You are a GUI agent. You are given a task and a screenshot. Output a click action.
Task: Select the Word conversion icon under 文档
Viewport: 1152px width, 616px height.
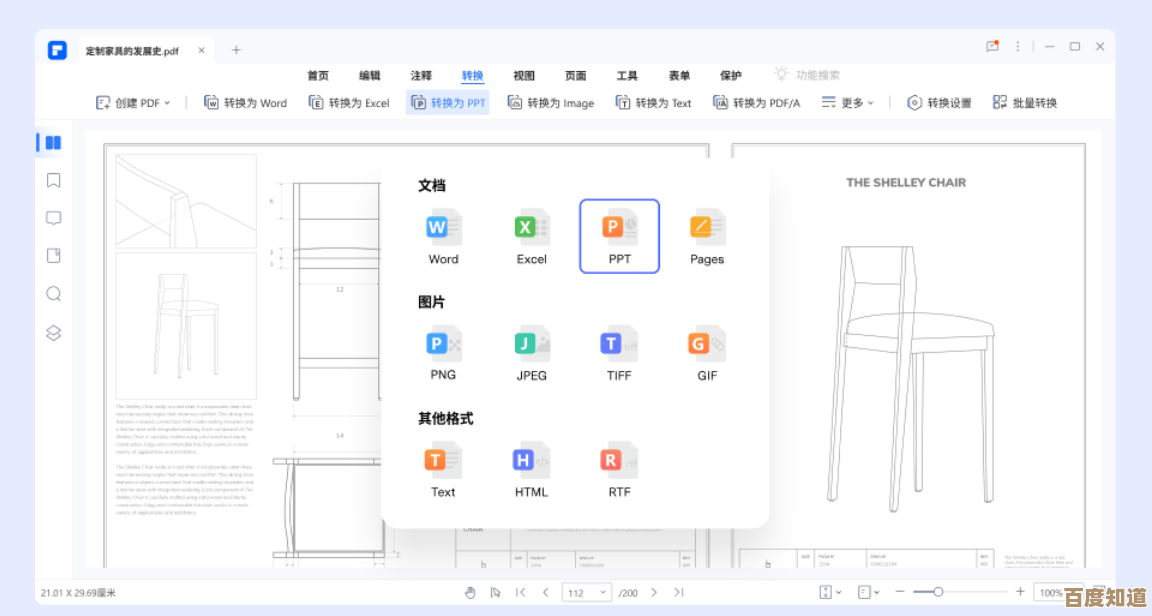(x=441, y=227)
